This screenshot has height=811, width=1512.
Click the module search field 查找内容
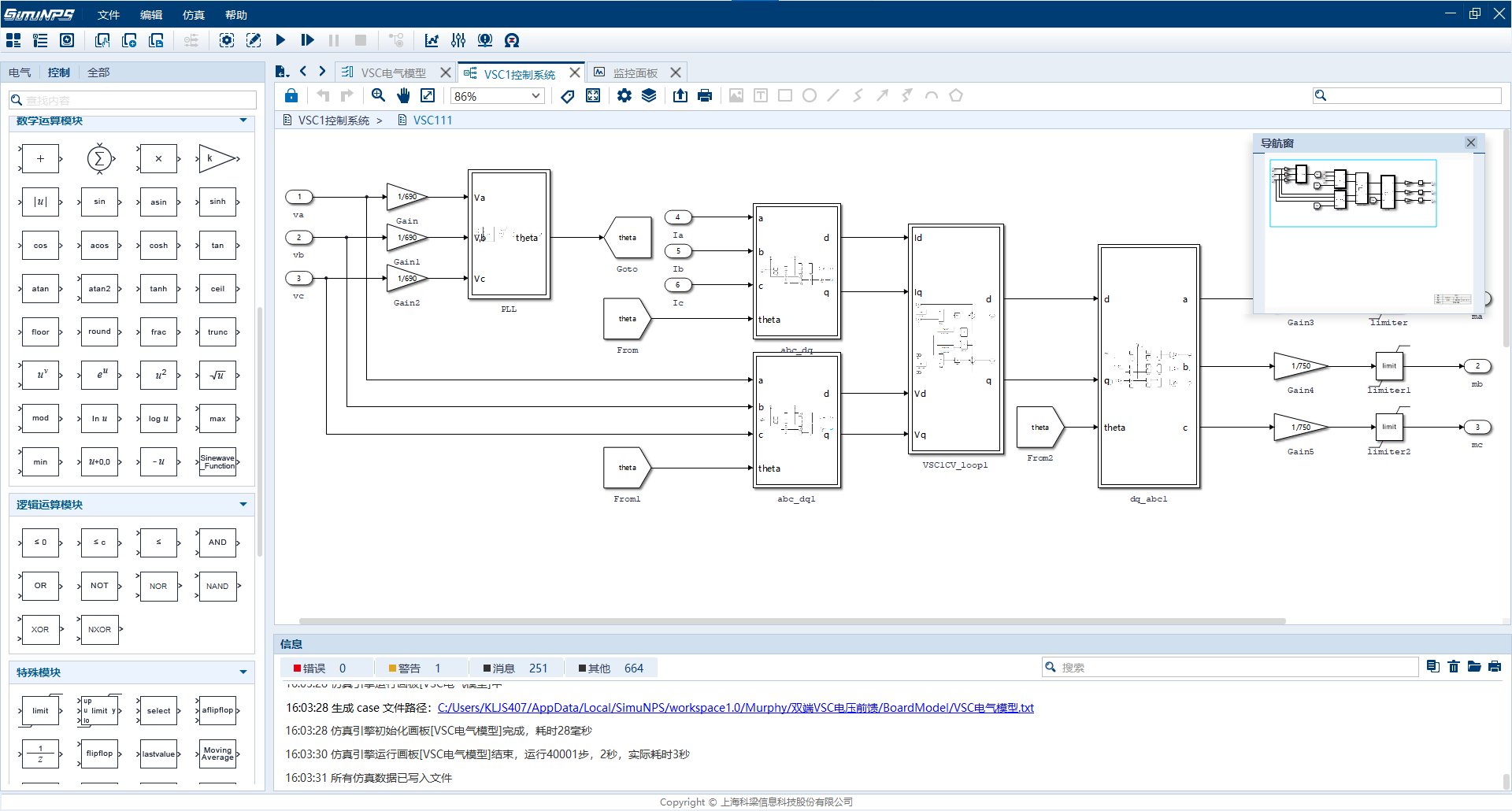point(132,100)
